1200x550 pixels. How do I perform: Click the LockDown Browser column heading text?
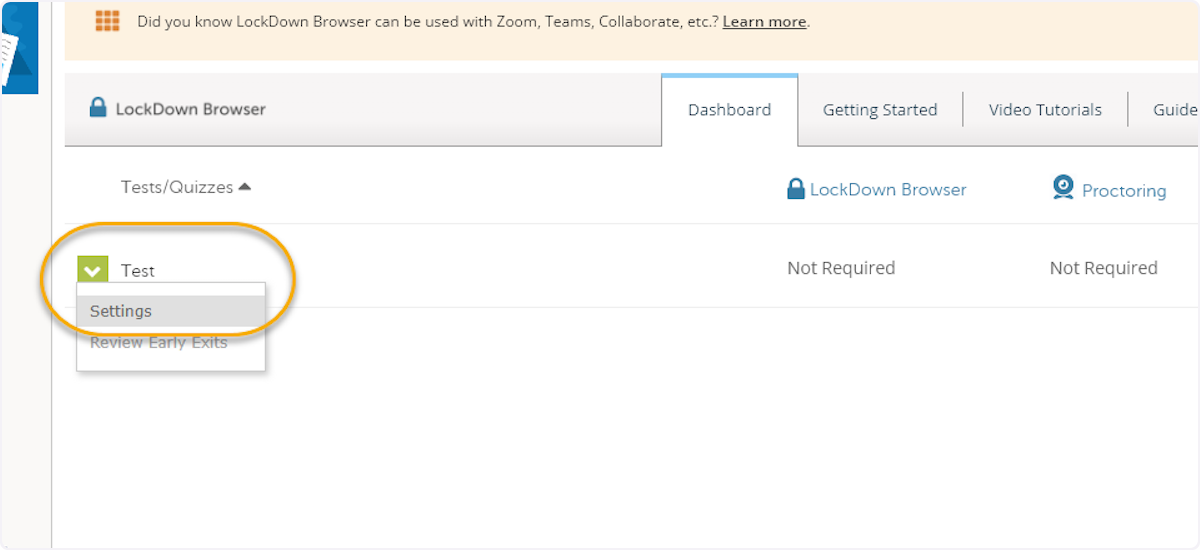[888, 190]
